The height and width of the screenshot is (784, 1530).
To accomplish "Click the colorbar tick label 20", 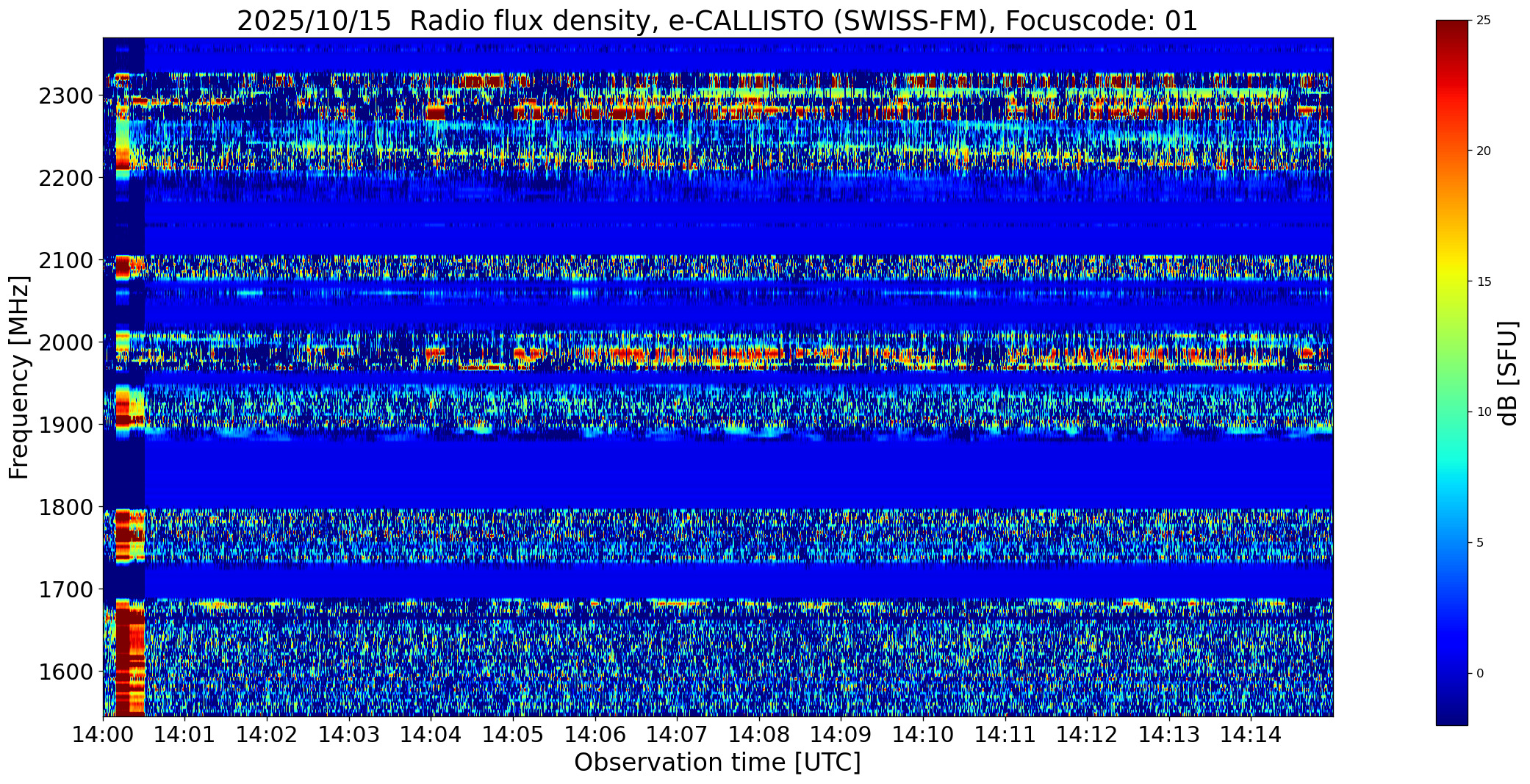I will pos(1484,151).
